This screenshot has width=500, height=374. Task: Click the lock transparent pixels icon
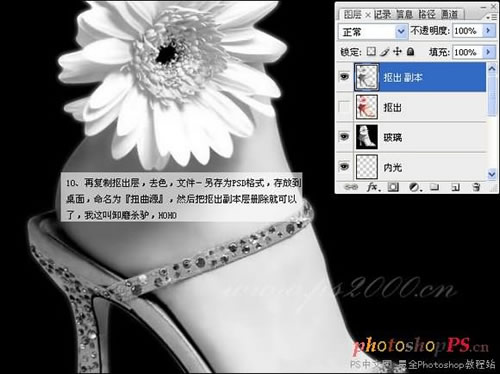[371, 51]
